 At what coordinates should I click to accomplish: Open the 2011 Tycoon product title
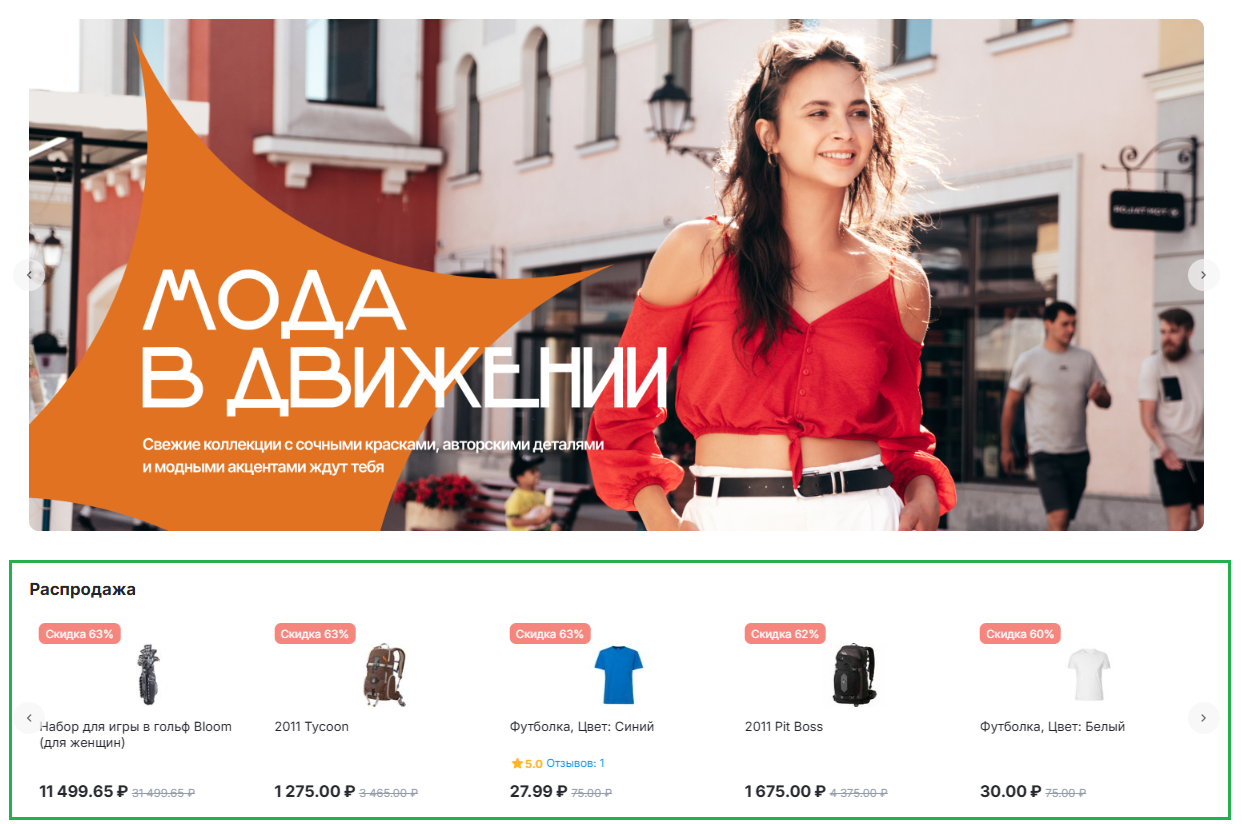click(312, 727)
